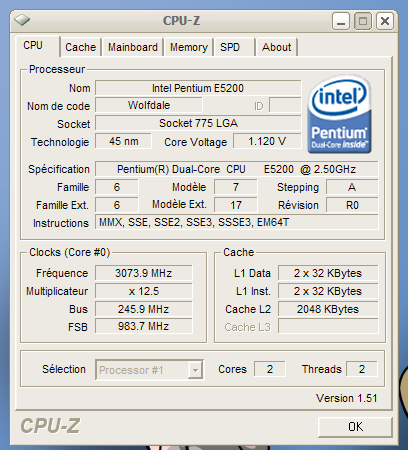Switch to the Cache tab
Image resolution: width=408 pixels, height=450 pixels.
pyautogui.click(x=81, y=47)
